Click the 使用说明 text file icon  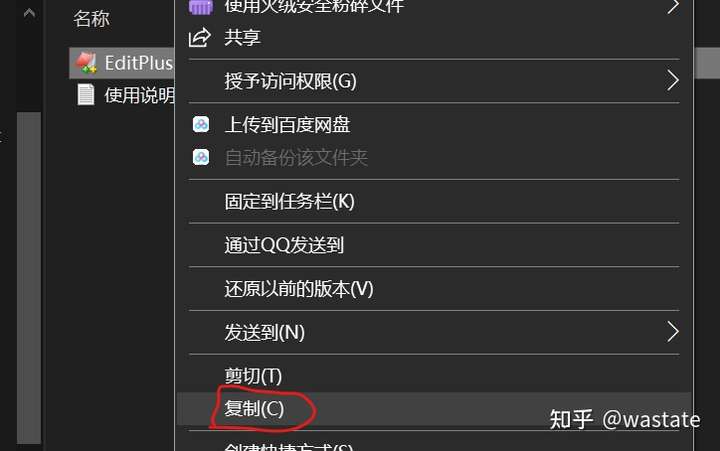[x=86, y=95]
